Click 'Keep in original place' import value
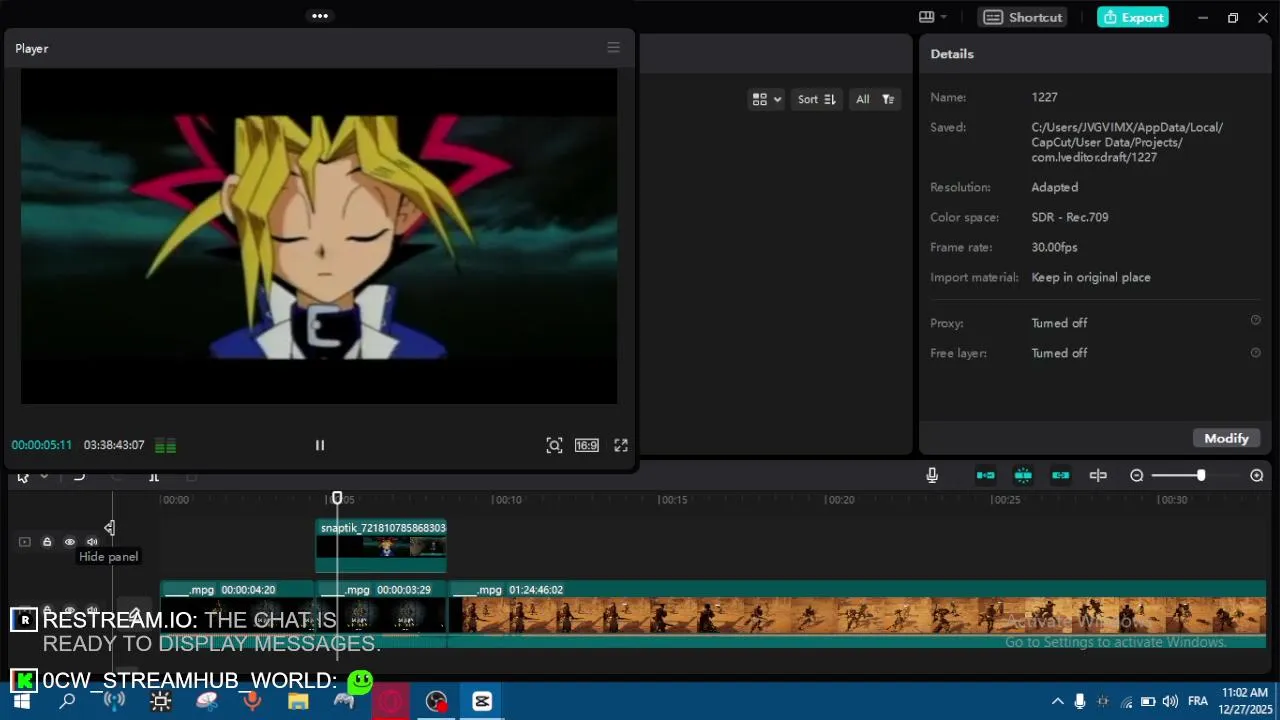The width and height of the screenshot is (1280, 720). (1091, 277)
